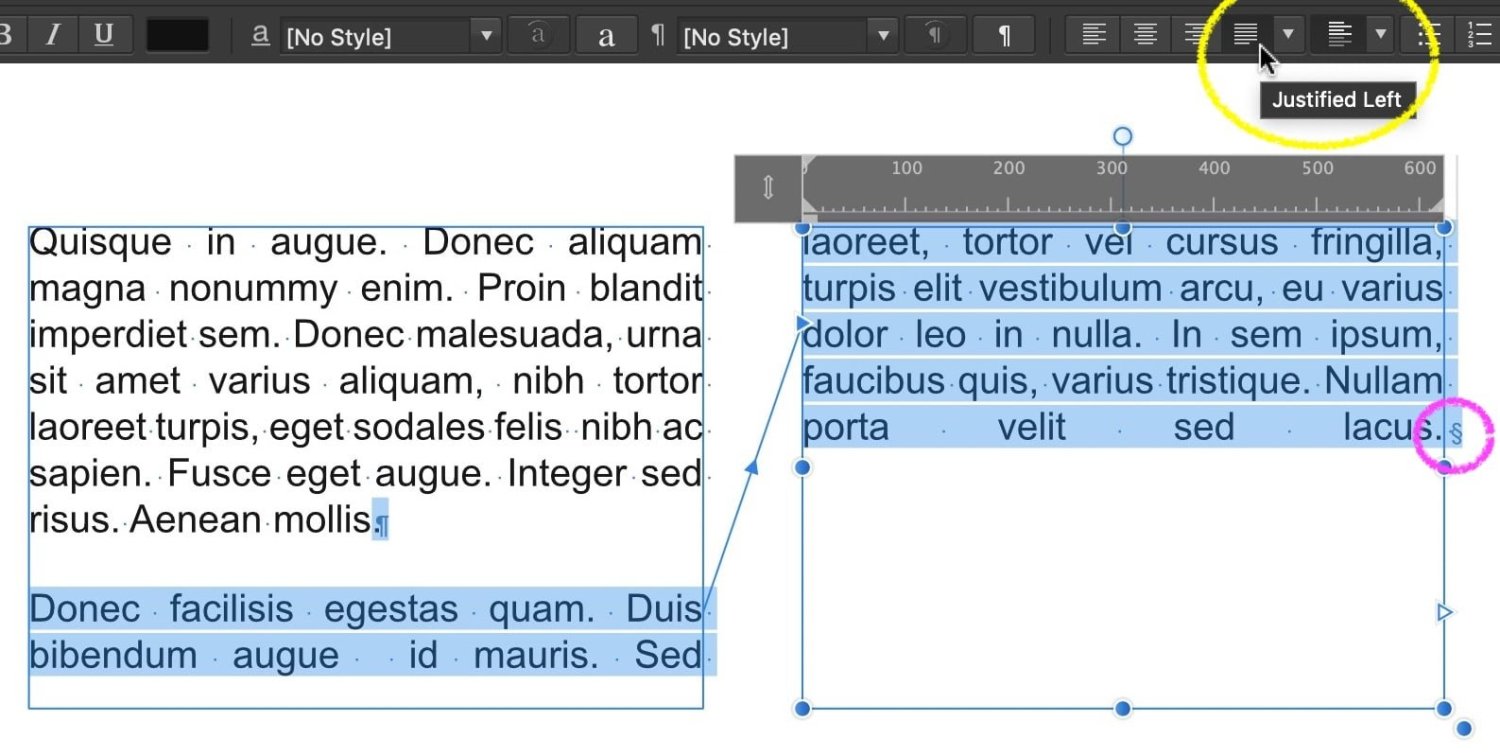The height and width of the screenshot is (756, 1500).
Task: Toggle the paragraph style reset control
Action: [935, 33]
